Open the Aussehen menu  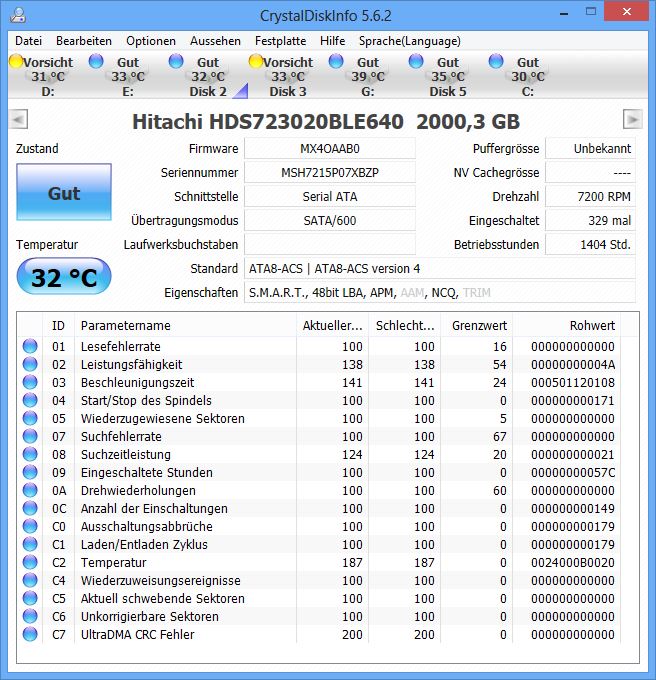pyautogui.click(x=215, y=41)
